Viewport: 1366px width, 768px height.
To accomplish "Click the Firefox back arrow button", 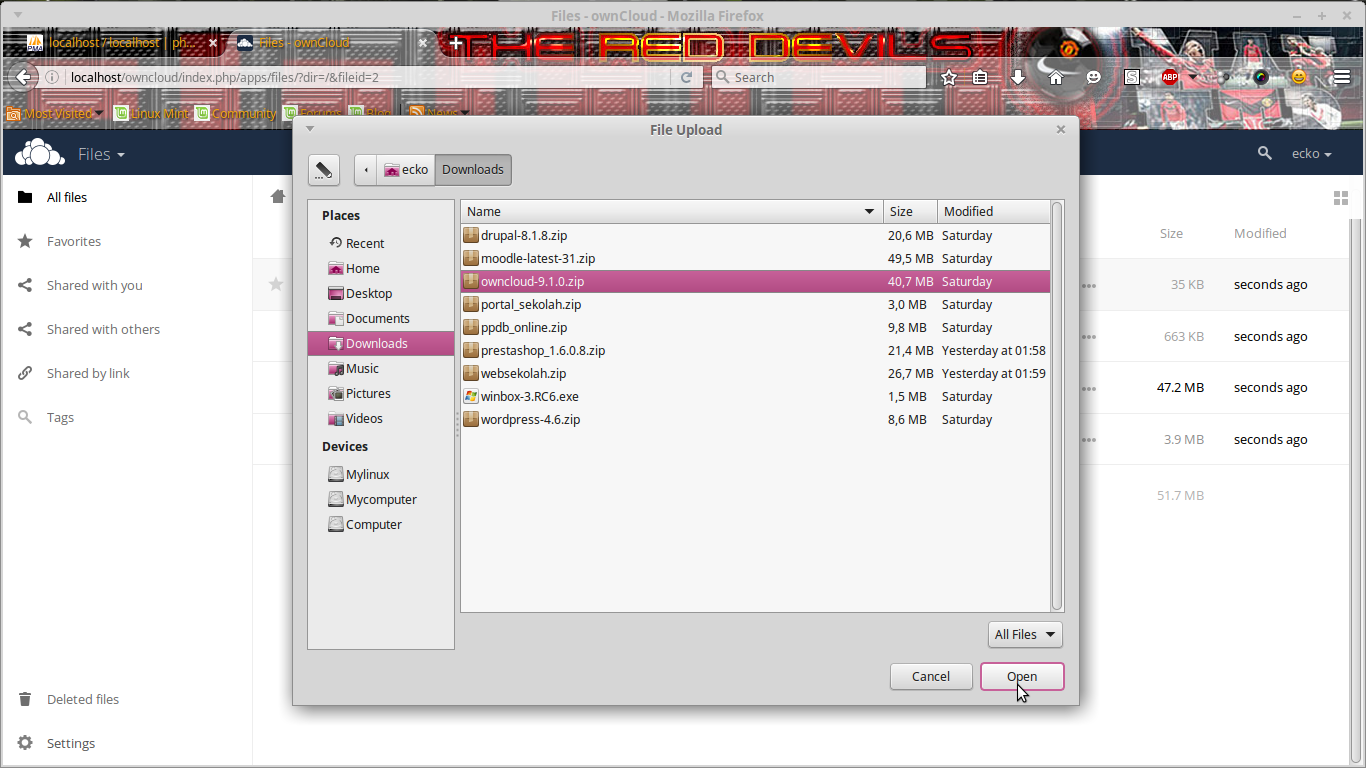I will pos(22,77).
